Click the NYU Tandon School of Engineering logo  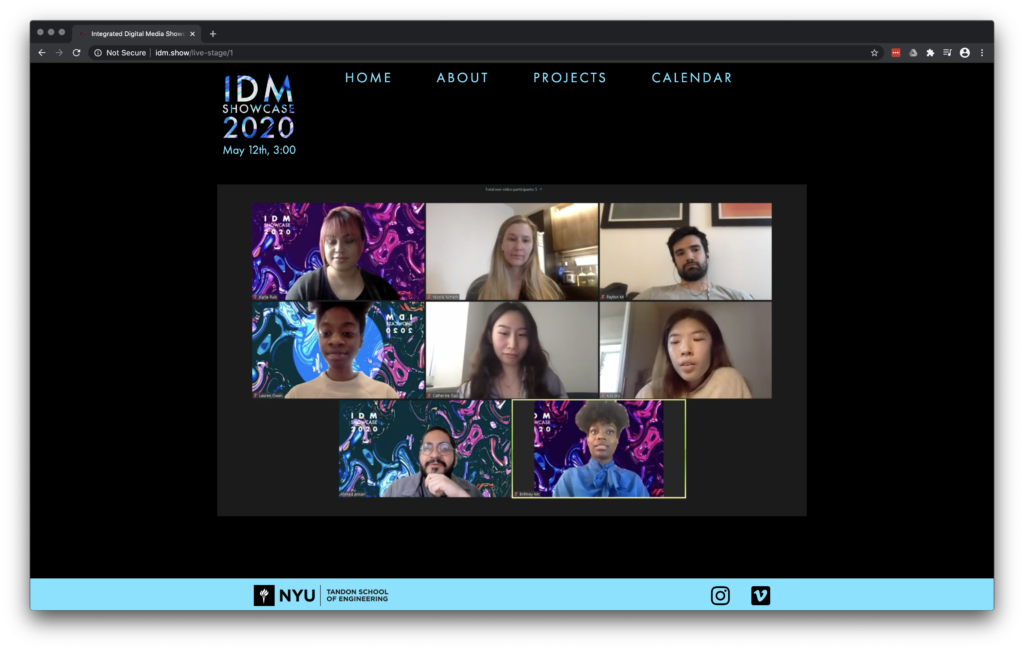(321, 596)
